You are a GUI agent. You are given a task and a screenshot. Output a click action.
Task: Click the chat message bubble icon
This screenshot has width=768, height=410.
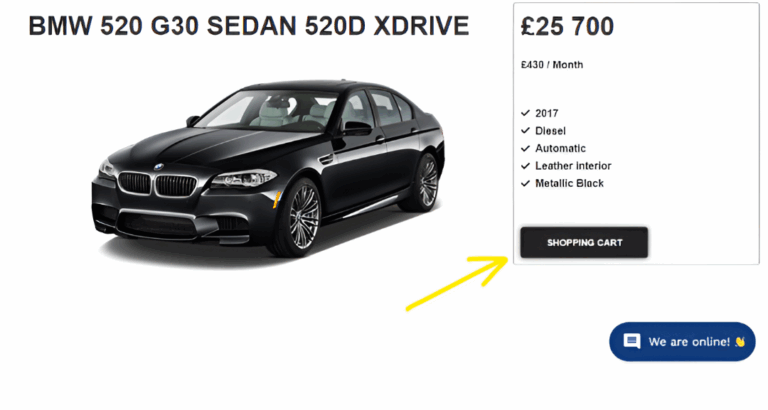[632, 341]
